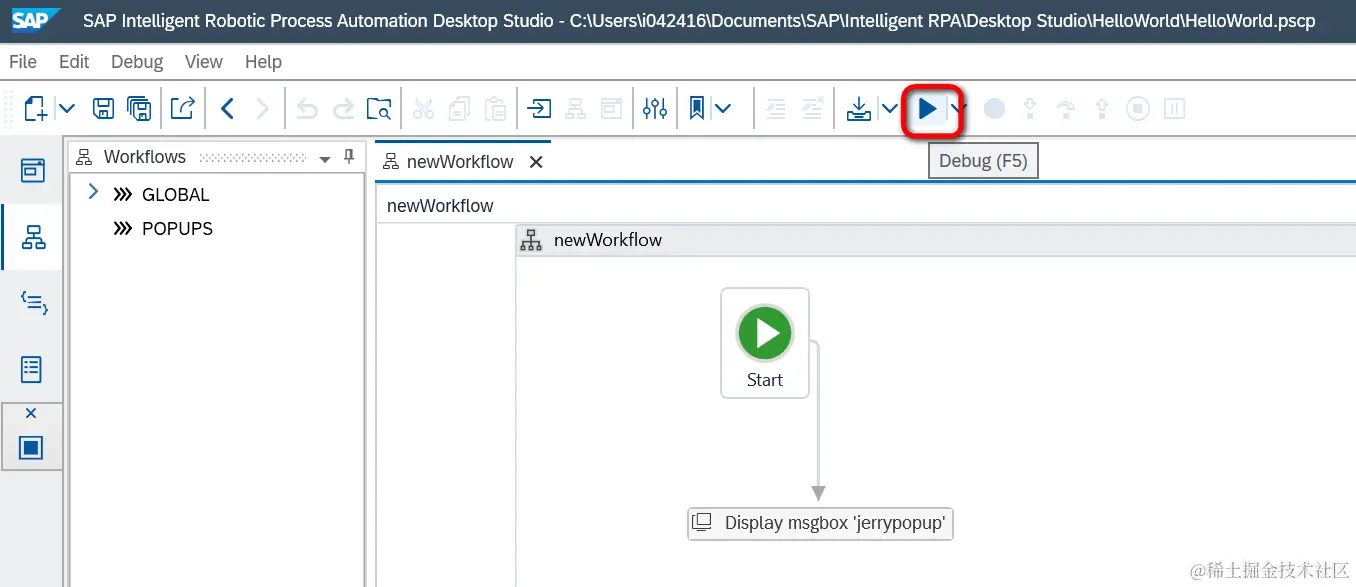Click the Export project arrow icon

coord(182,108)
